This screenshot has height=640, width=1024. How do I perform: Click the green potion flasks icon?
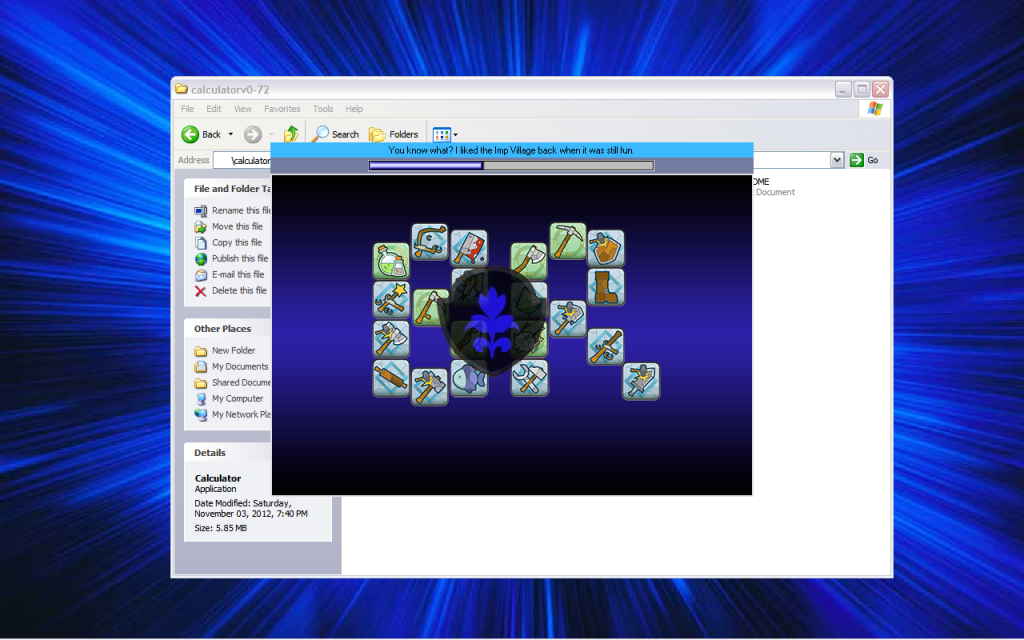(391, 261)
